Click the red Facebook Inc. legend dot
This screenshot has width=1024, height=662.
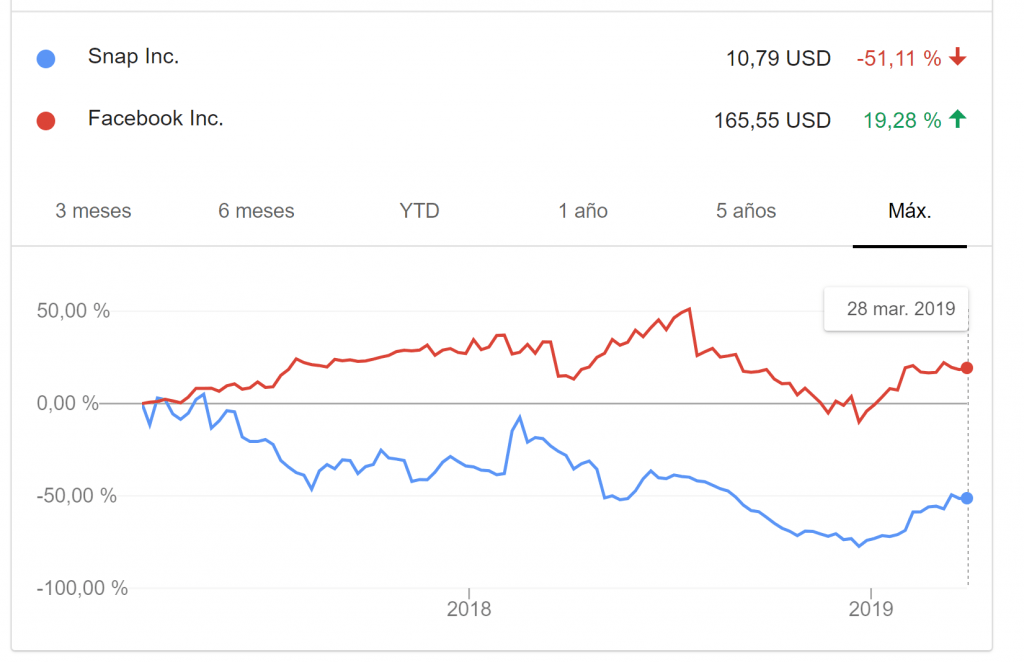pyautogui.click(x=46, y=121)
